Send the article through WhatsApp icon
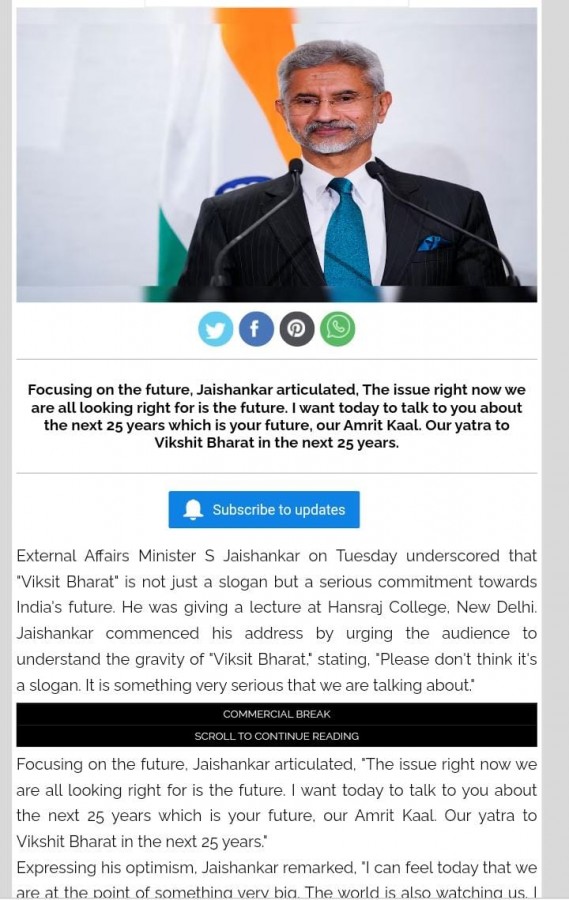The width and height of the screenshot is (569, 900). [338, 329]
